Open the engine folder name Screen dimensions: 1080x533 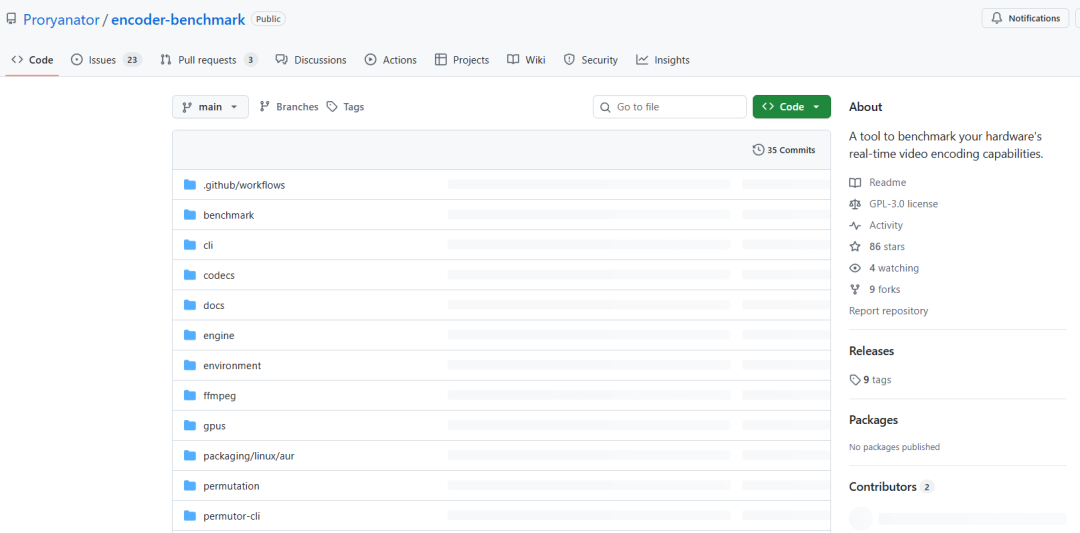click(x=219, y=336)
